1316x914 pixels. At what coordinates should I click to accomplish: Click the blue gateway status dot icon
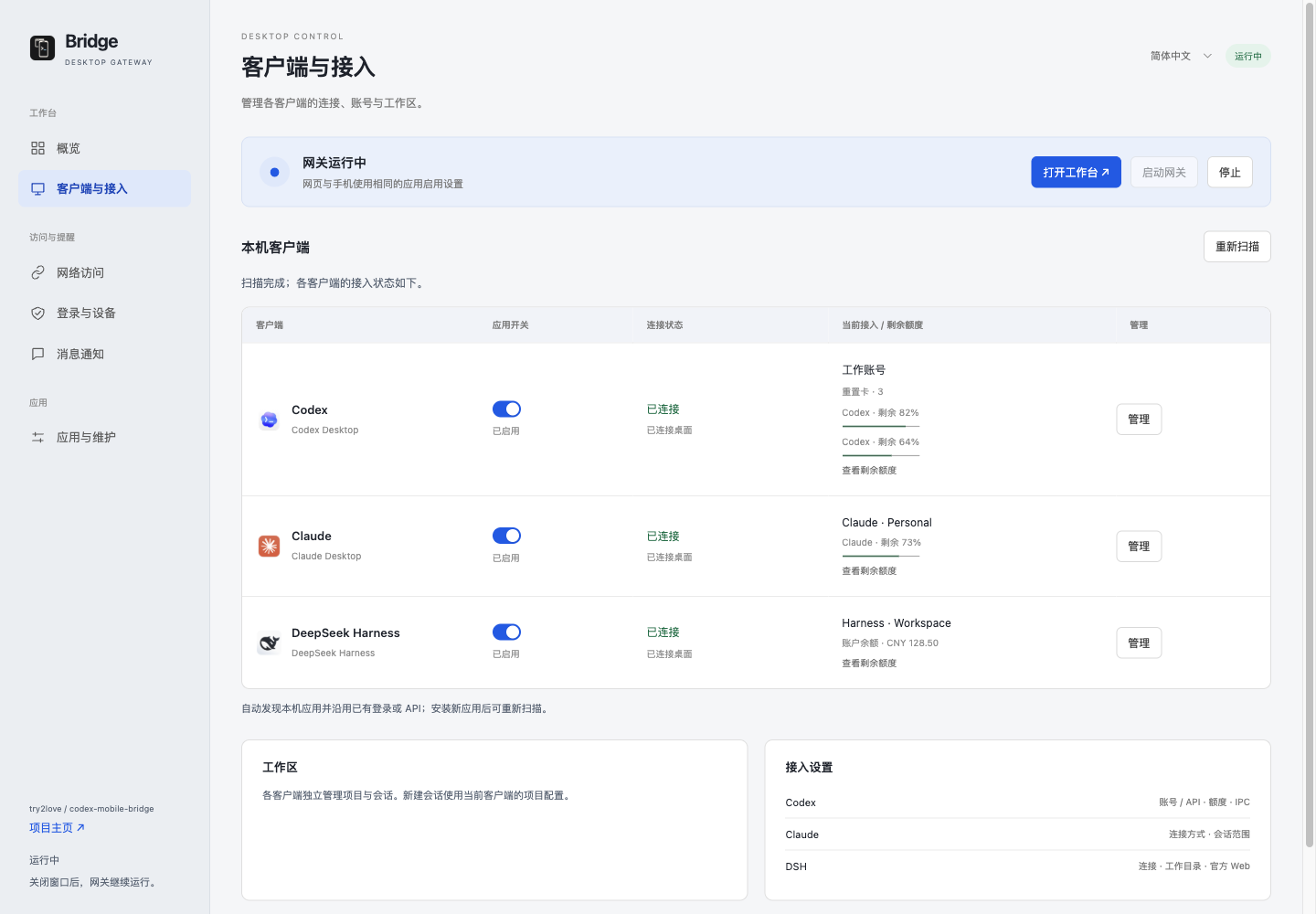pos(274,172)
